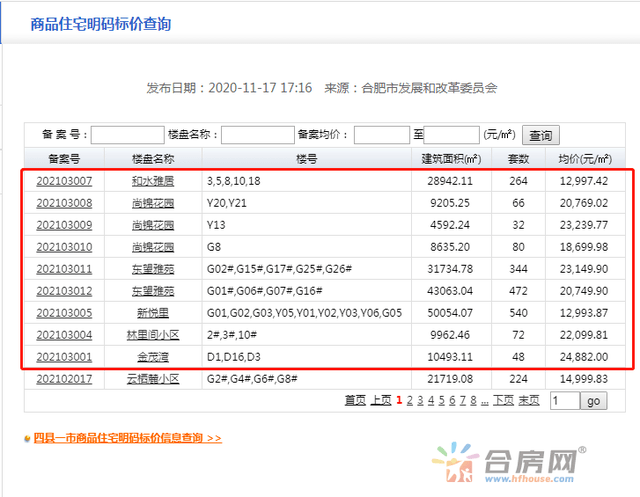640x497 pixels.
Task: Open record link 202103004
Action: 64,335
